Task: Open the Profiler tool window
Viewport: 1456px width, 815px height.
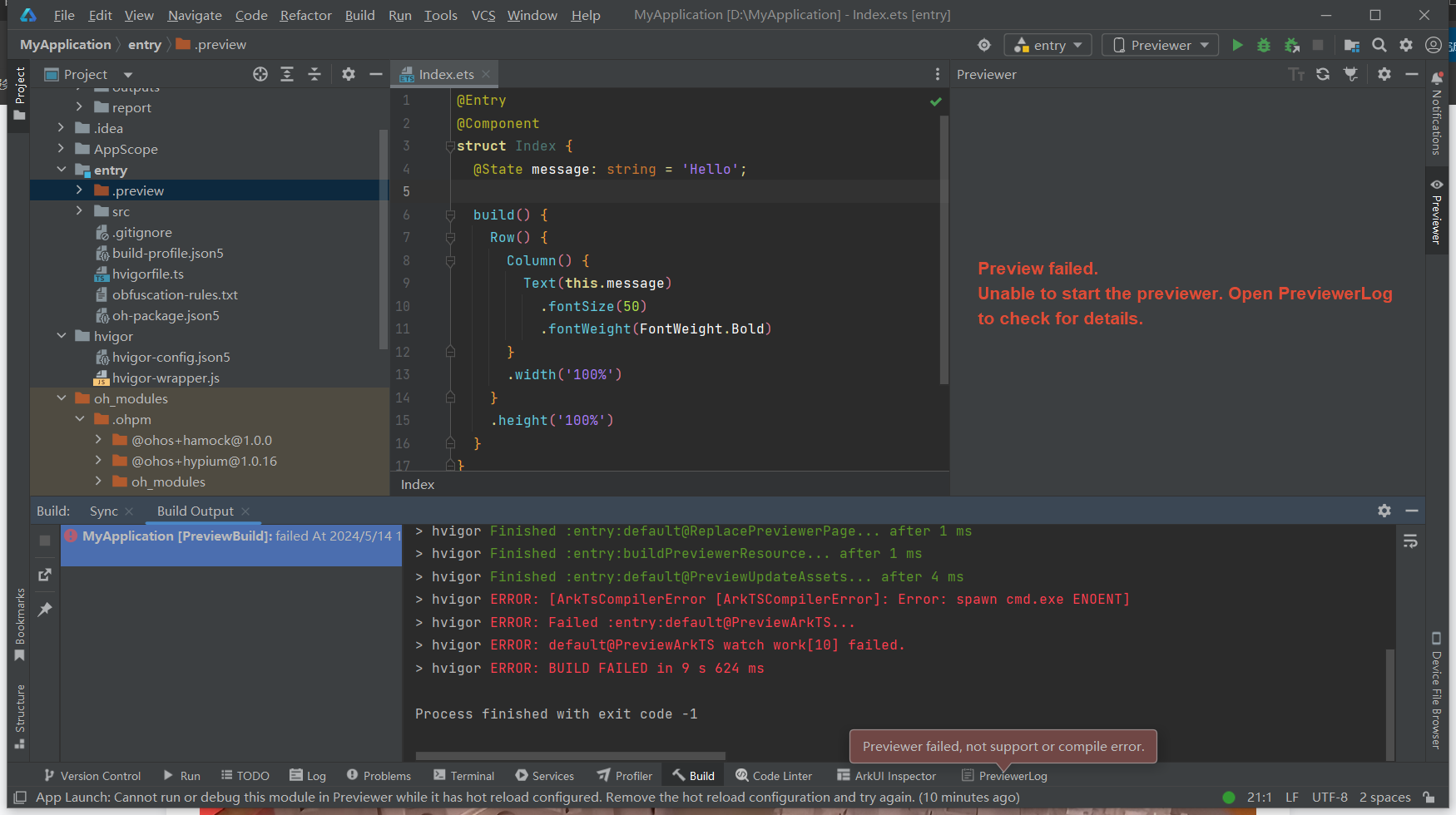Action: pos(624,776)
